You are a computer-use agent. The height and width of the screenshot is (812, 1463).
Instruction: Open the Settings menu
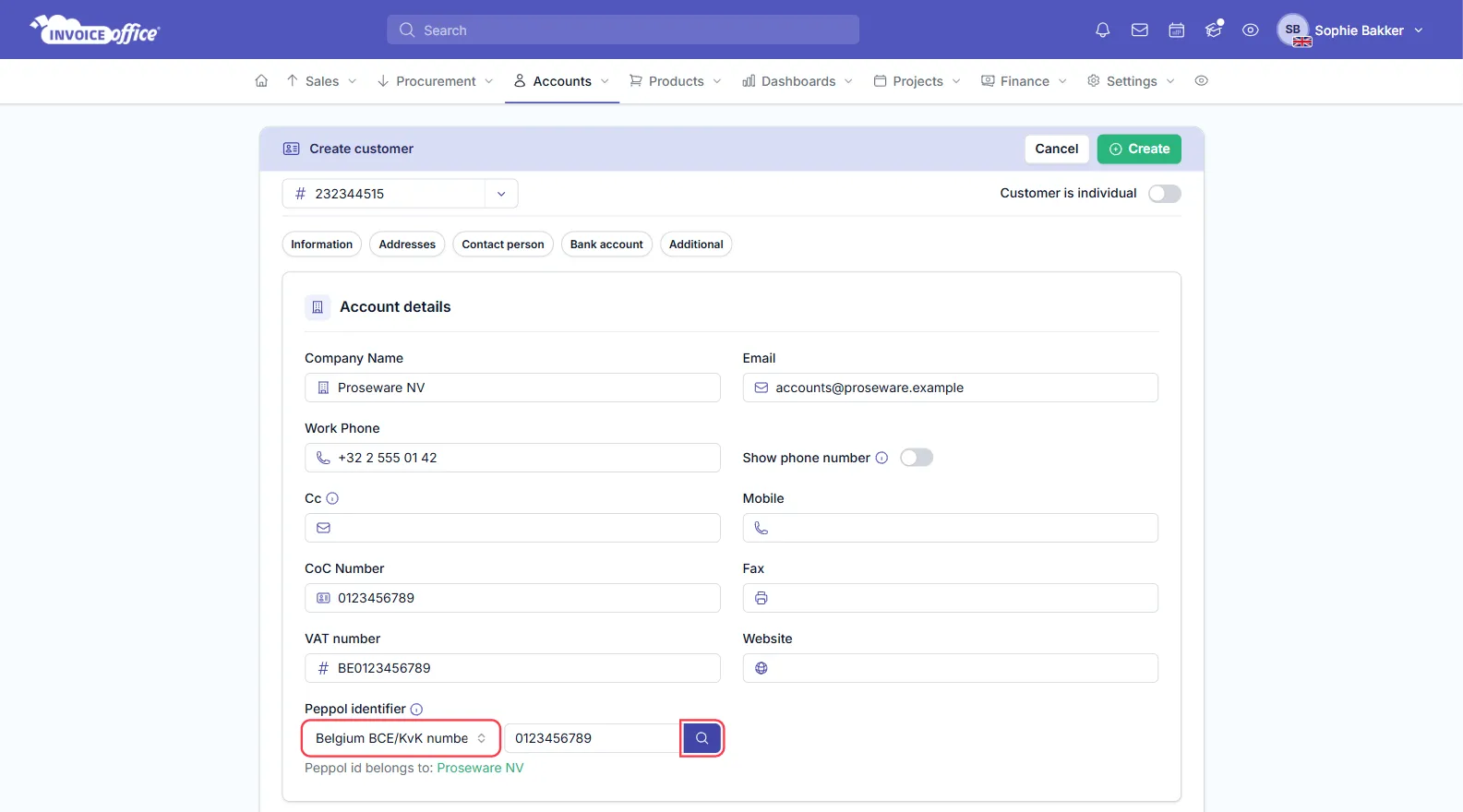1132,81
